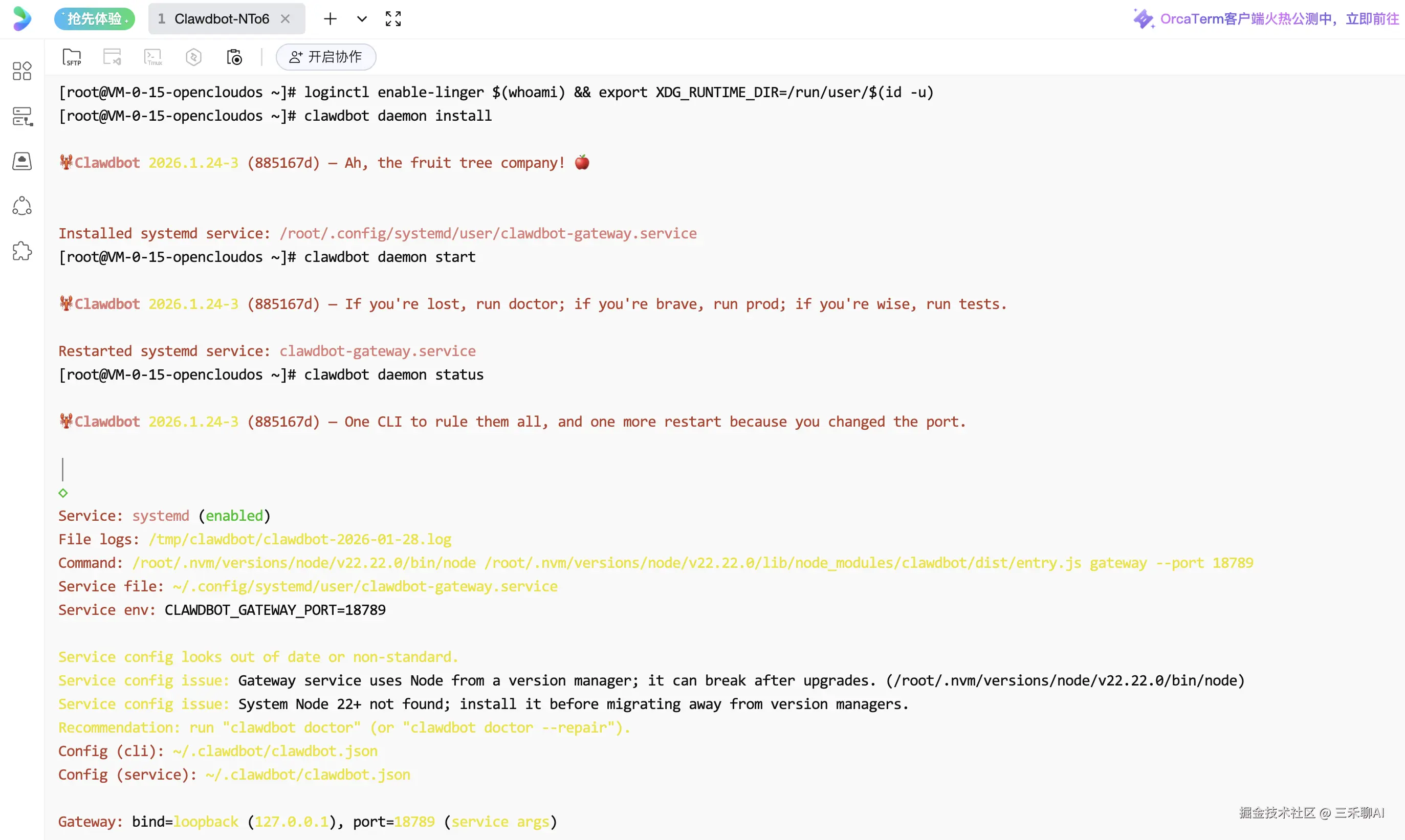Open the apps grid in sidebar
The width and height of the screenshot is (1405, 840).
(22, 71)
